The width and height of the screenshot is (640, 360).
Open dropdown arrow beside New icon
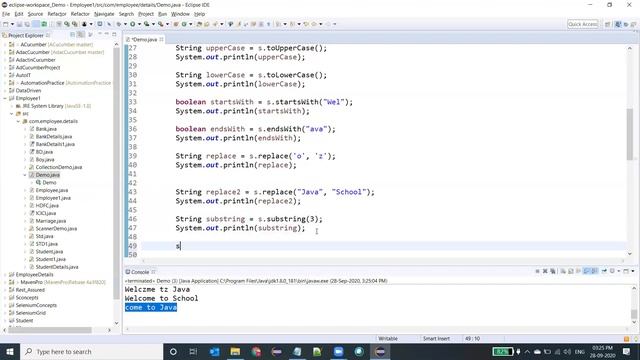(x=12, y=24)
